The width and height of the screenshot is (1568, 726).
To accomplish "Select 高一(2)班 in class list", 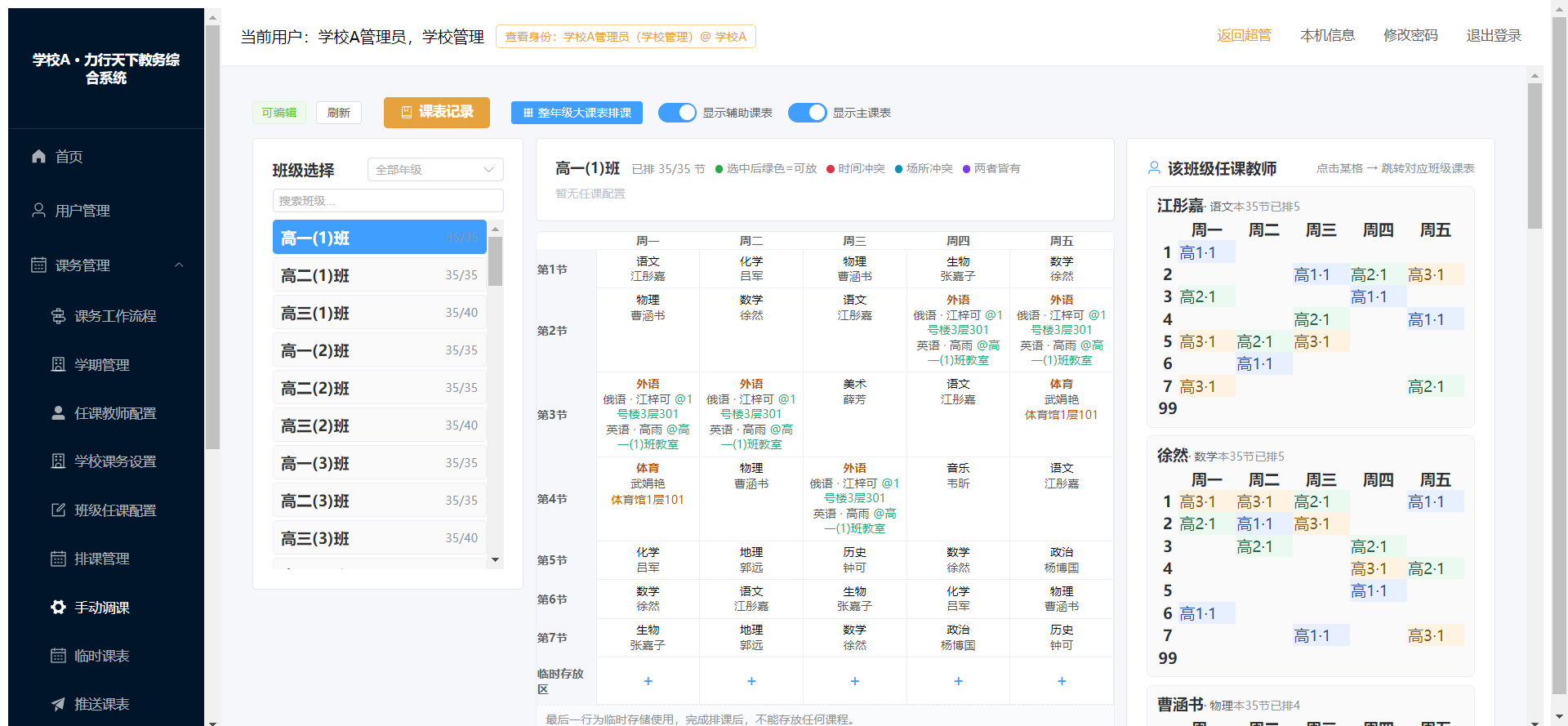I will [380, 350].
